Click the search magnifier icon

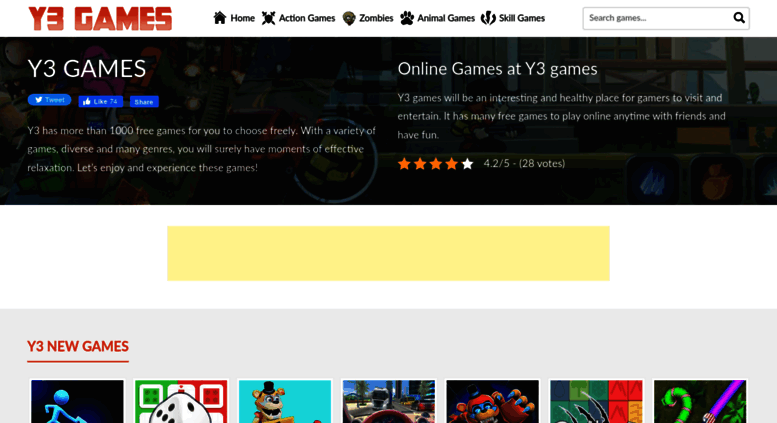[739, 18]
